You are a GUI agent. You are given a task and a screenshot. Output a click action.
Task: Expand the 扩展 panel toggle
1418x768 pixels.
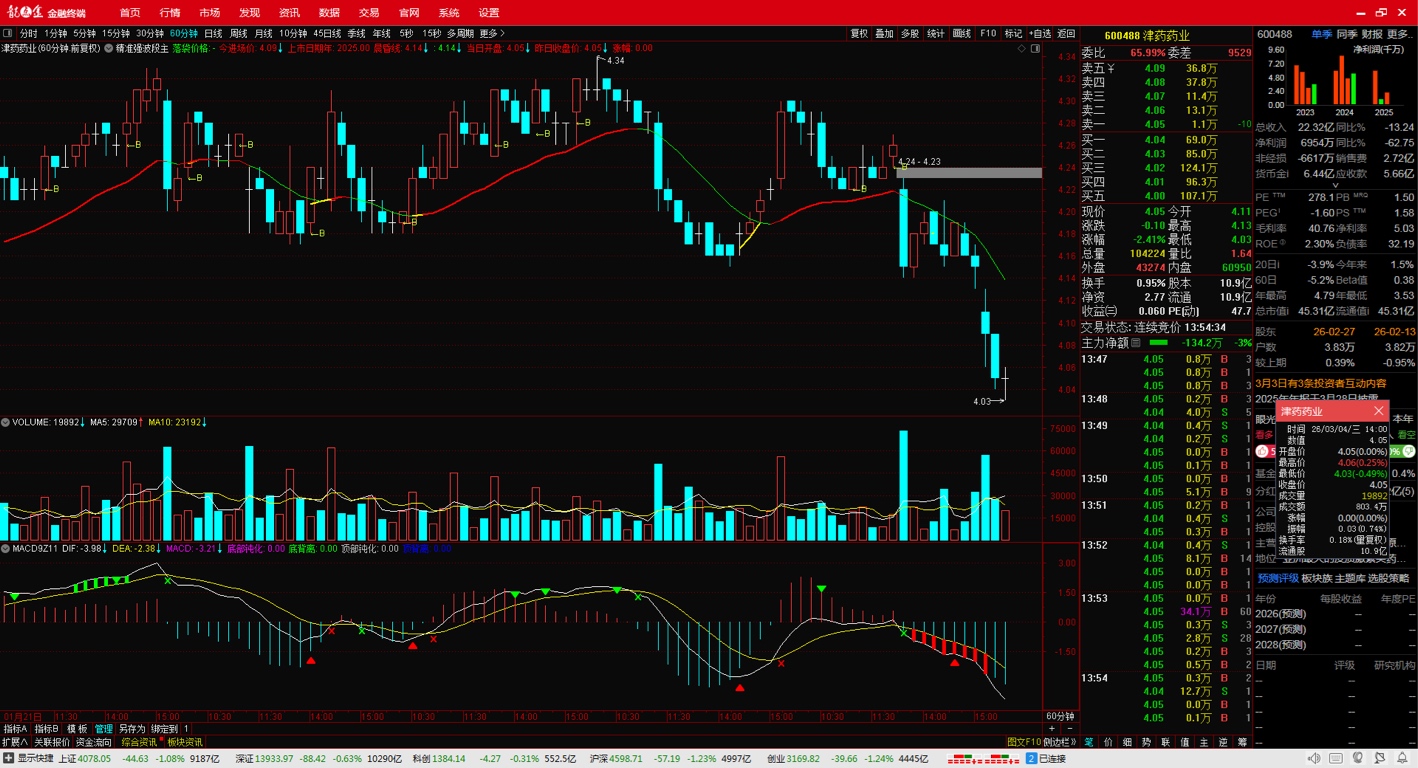[15, 742]
